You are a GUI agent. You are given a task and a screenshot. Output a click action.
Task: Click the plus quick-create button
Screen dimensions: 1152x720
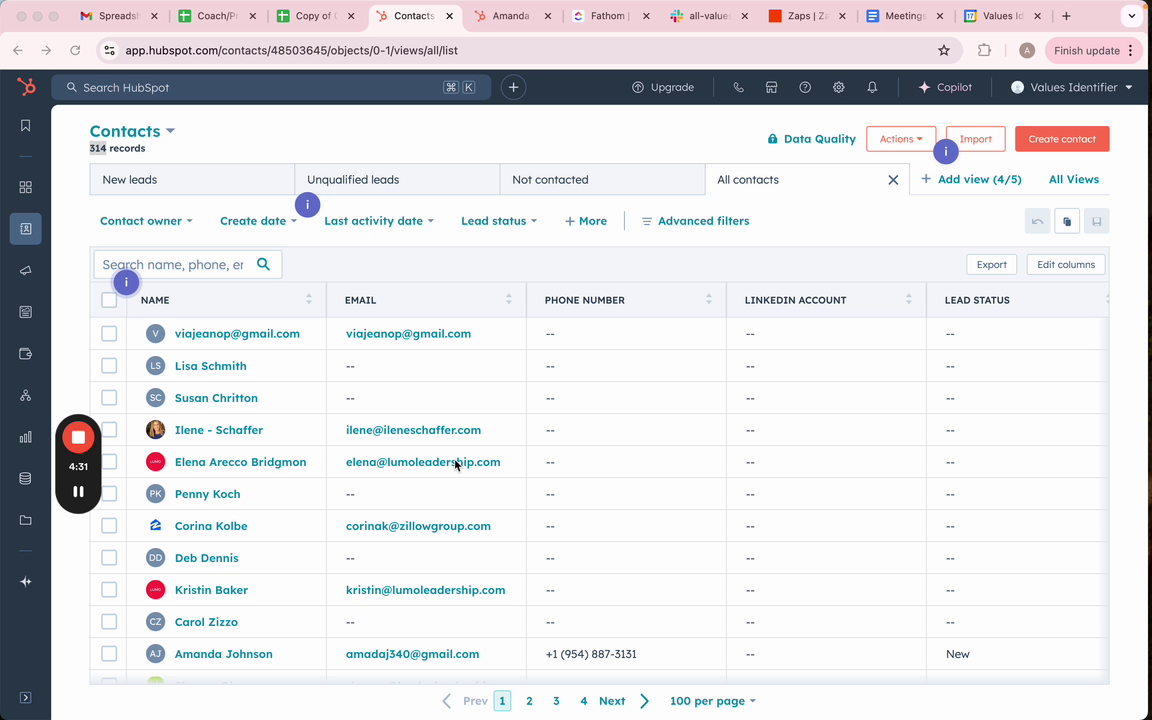pos(513,87)
